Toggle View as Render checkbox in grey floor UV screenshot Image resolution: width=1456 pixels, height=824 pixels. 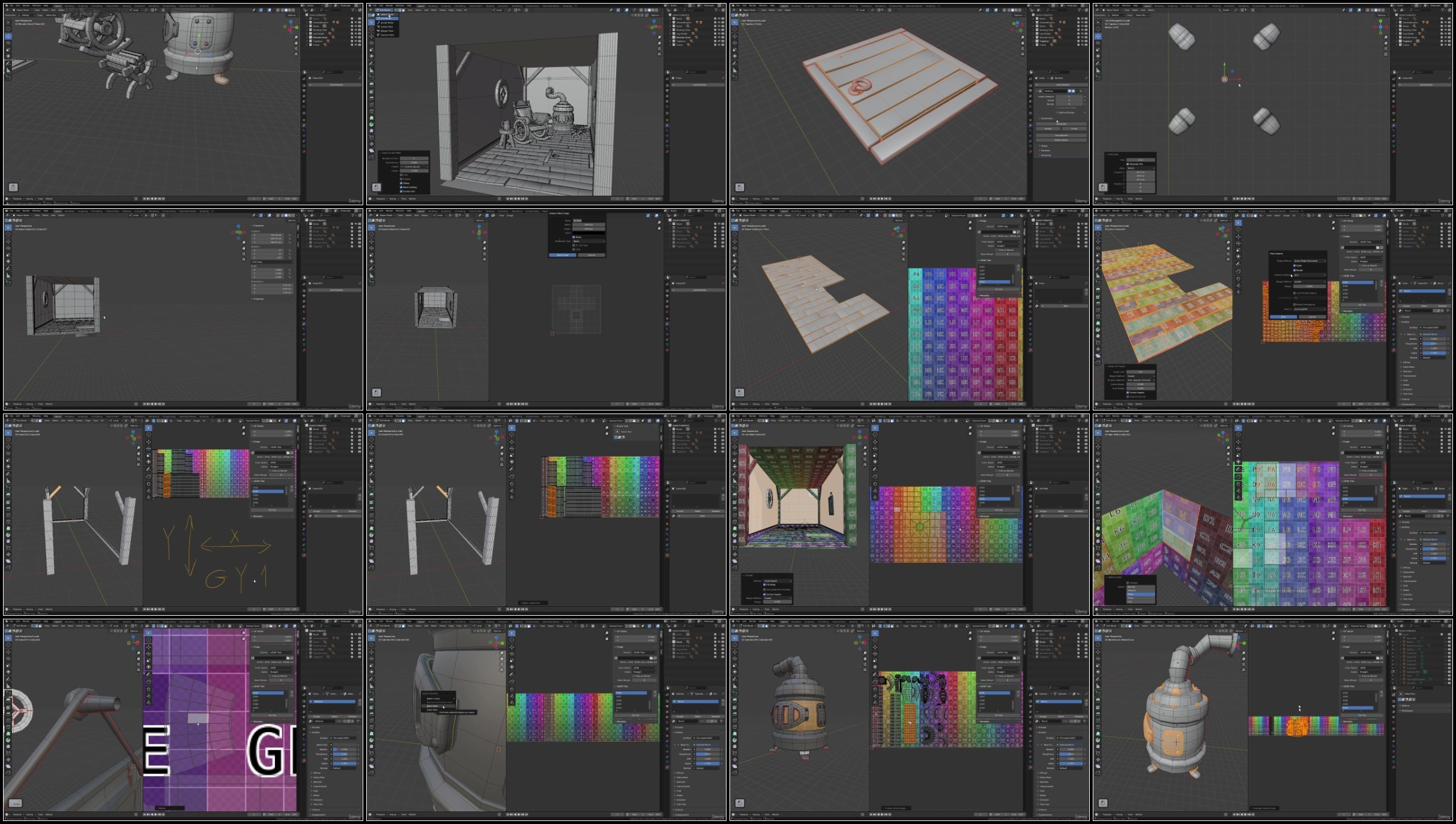997,250
